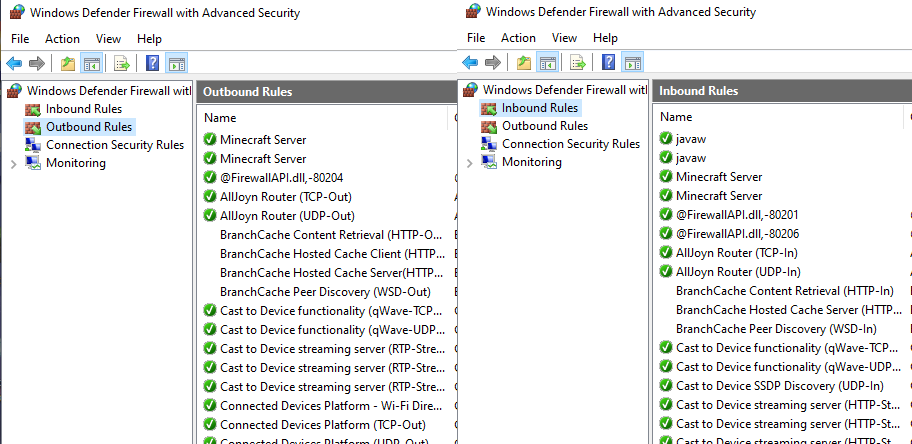Click green check icon beside Cast to Device SSDP Discovery
Screen dimensions: 912x444
point(666,385)
